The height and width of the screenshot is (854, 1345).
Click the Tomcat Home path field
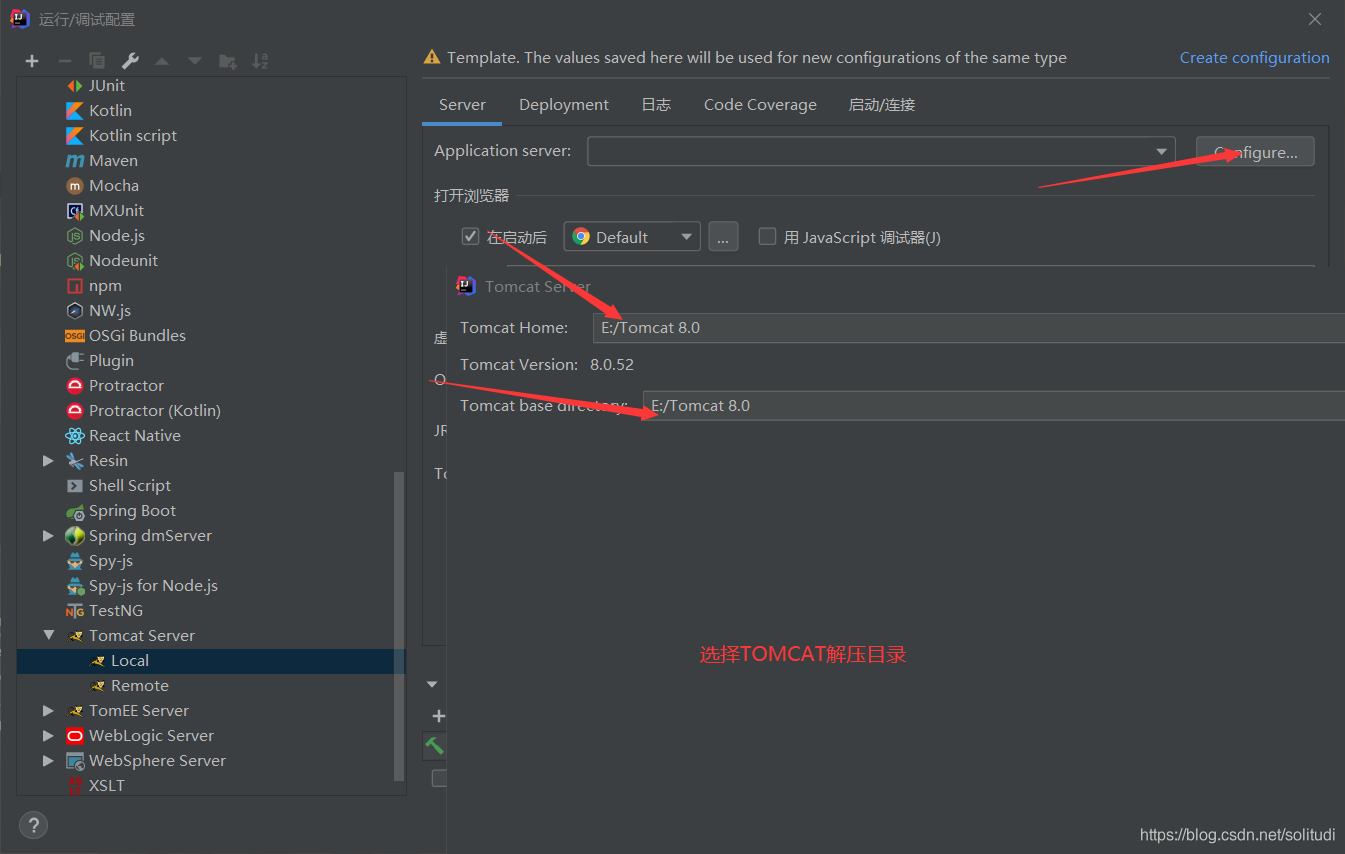(x=968, y=327)
